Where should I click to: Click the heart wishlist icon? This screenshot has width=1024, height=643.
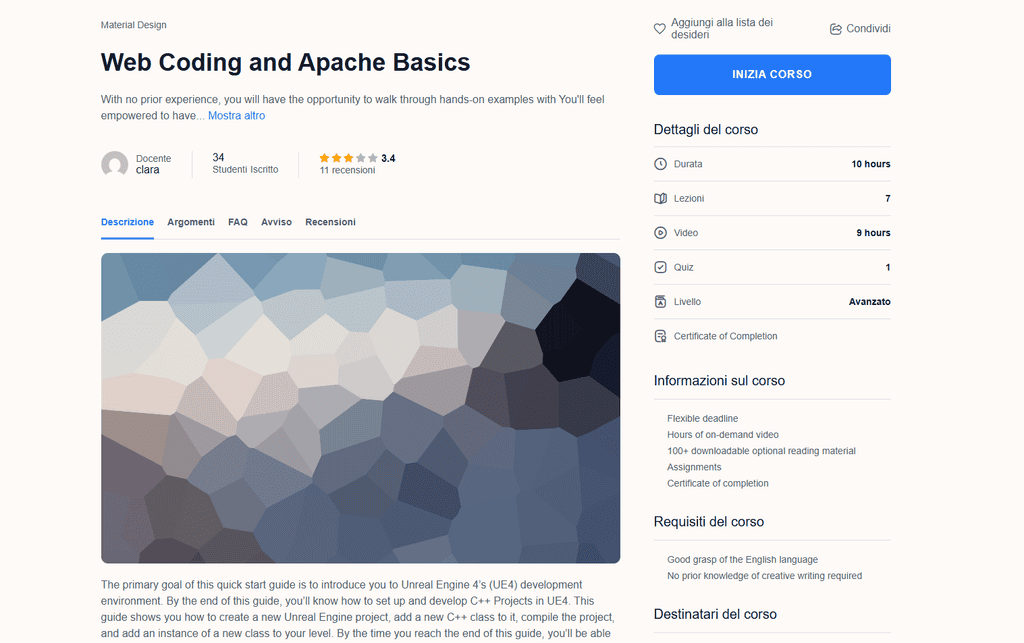coord(660,29)
